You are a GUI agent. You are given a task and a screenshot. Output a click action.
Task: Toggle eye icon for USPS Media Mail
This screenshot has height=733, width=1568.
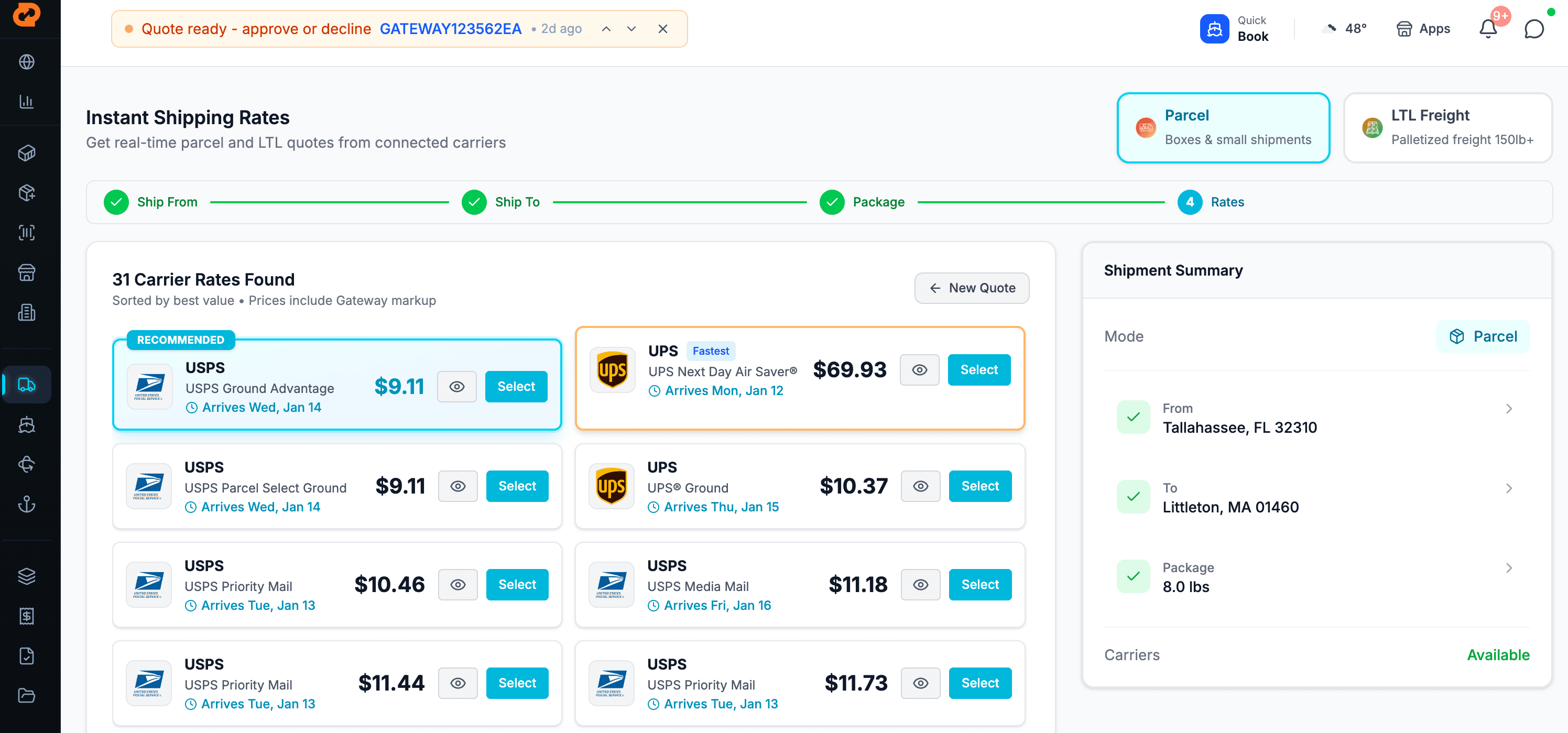920,584
